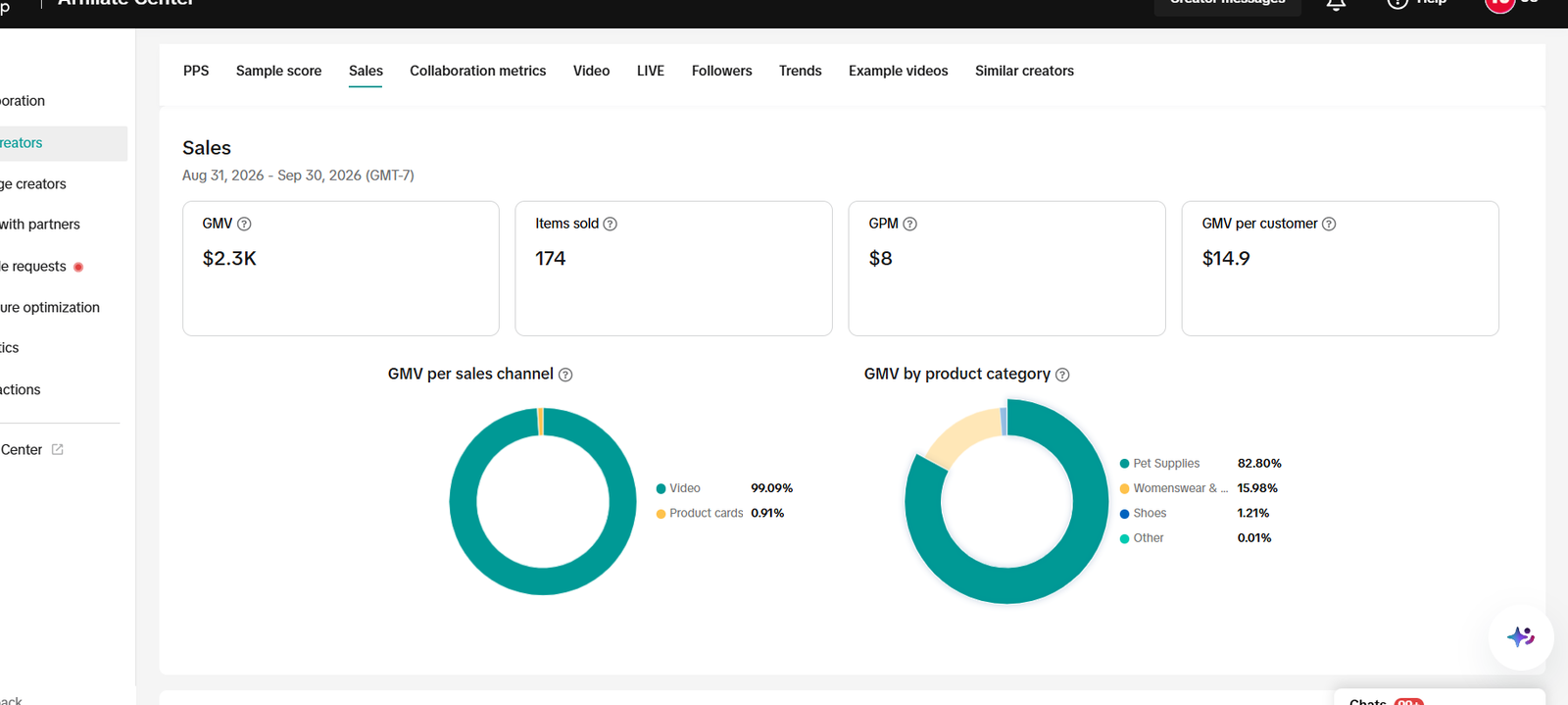Open the Trends tab

coord(801,71)
